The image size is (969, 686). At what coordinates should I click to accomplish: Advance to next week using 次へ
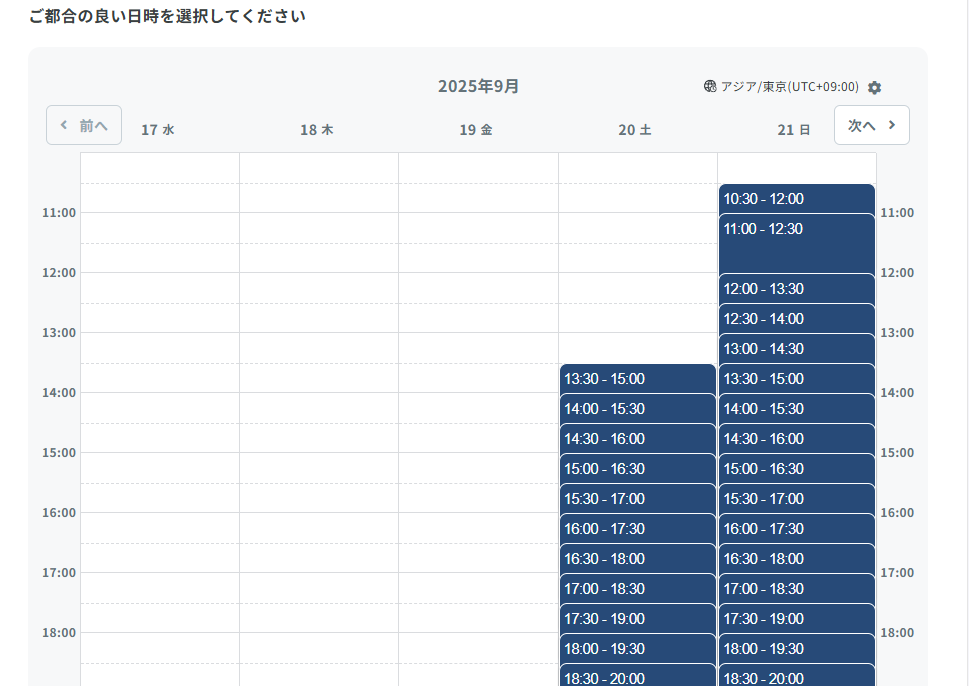(x=871, y=124)
